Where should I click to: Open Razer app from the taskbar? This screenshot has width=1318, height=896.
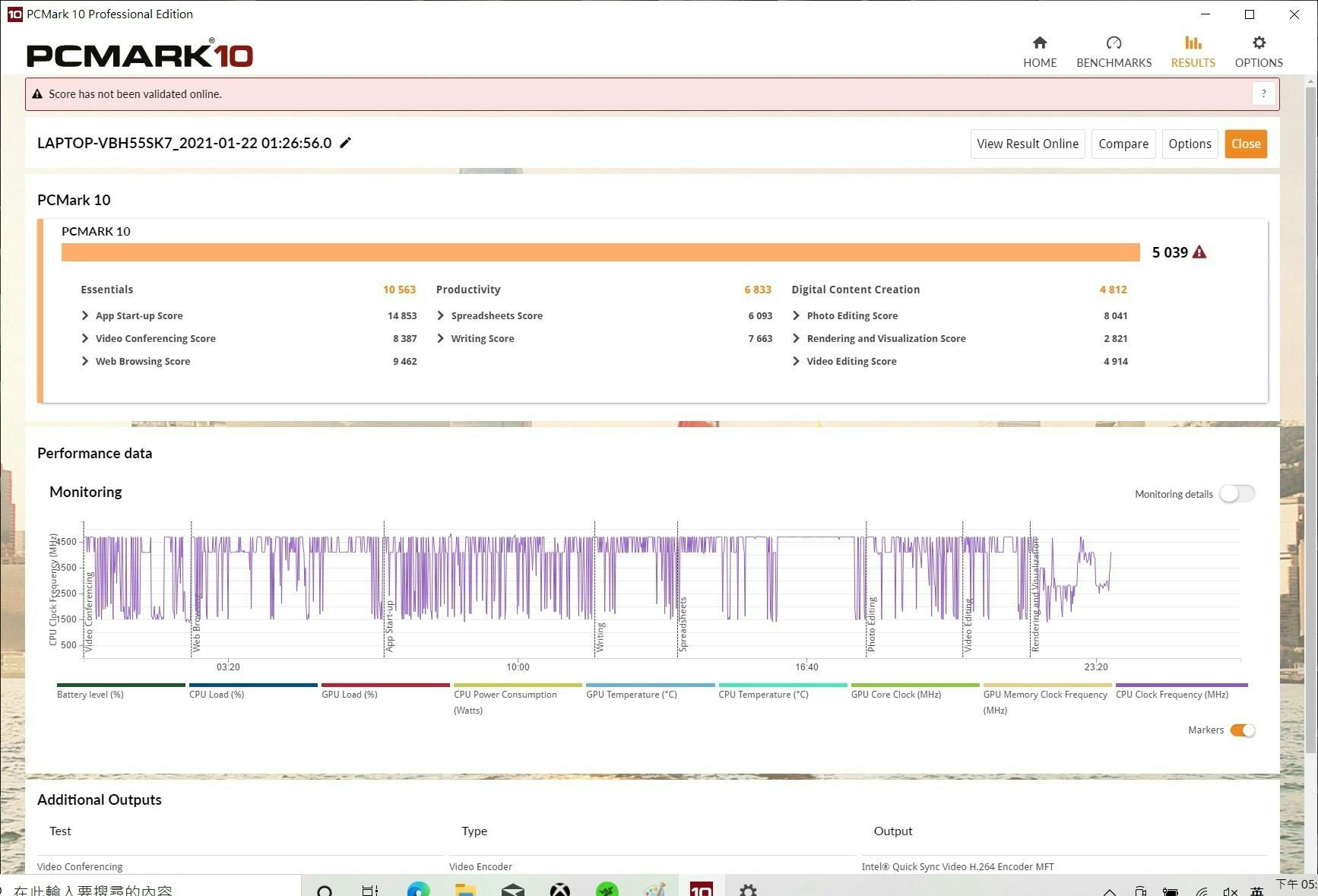607,889
